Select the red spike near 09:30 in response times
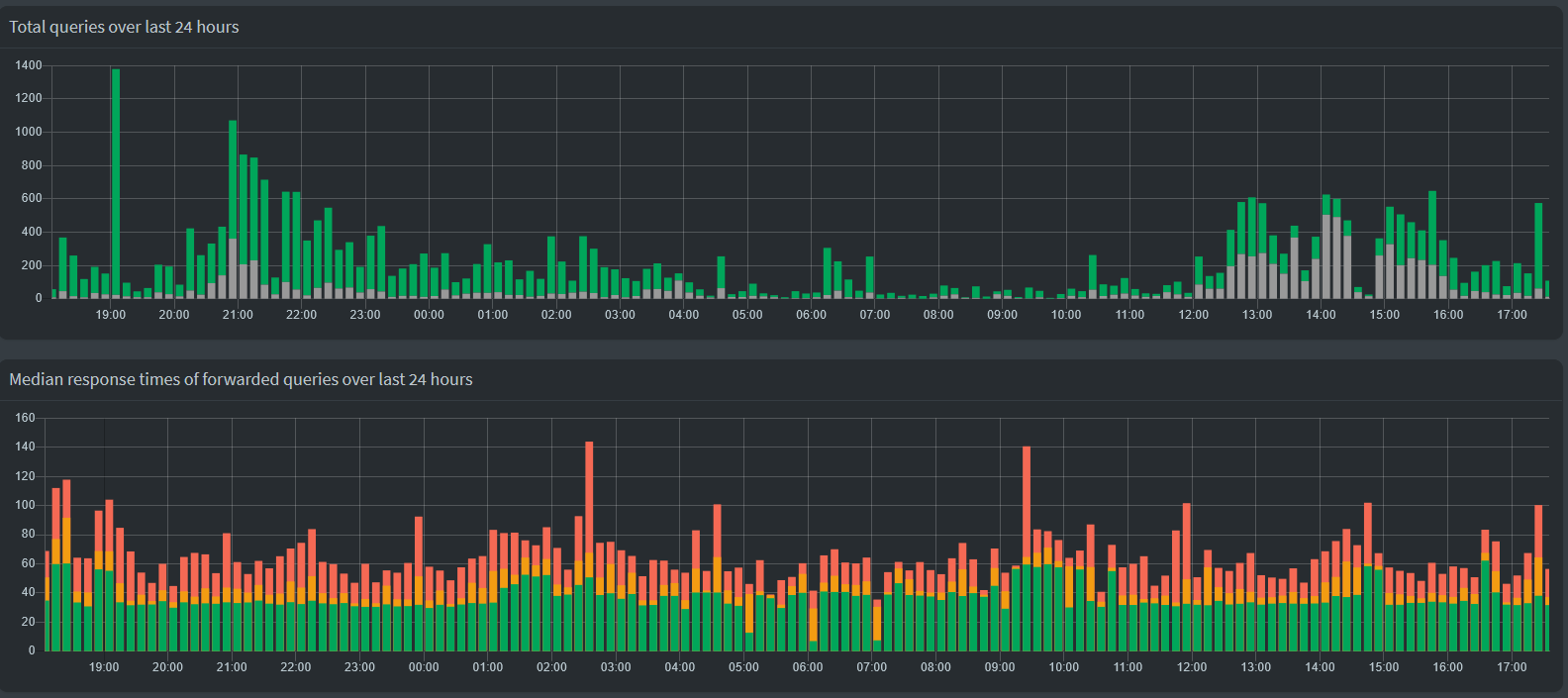This screenshot has width=1568, height=698. 1027,495
